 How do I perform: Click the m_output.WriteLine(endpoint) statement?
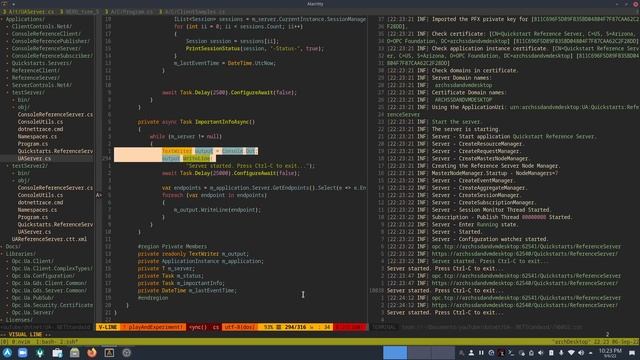(x=217, y=210)
